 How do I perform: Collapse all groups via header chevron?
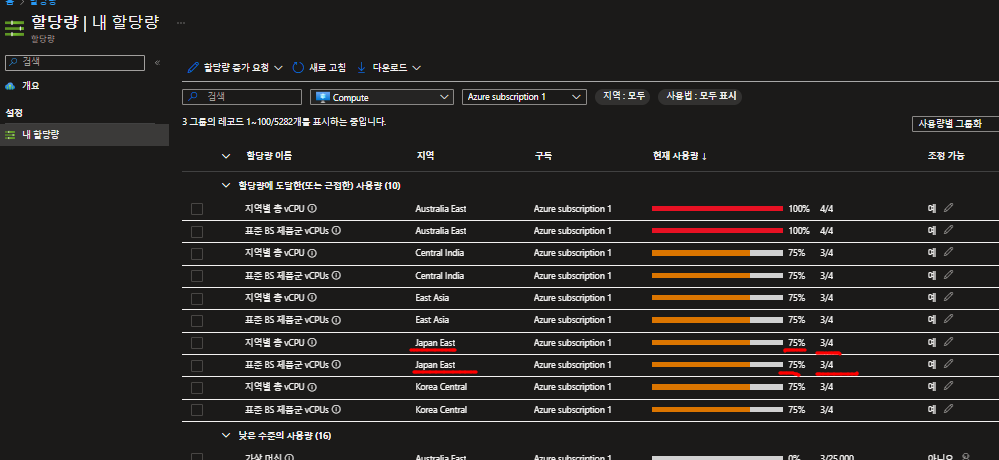click(226, 155)
